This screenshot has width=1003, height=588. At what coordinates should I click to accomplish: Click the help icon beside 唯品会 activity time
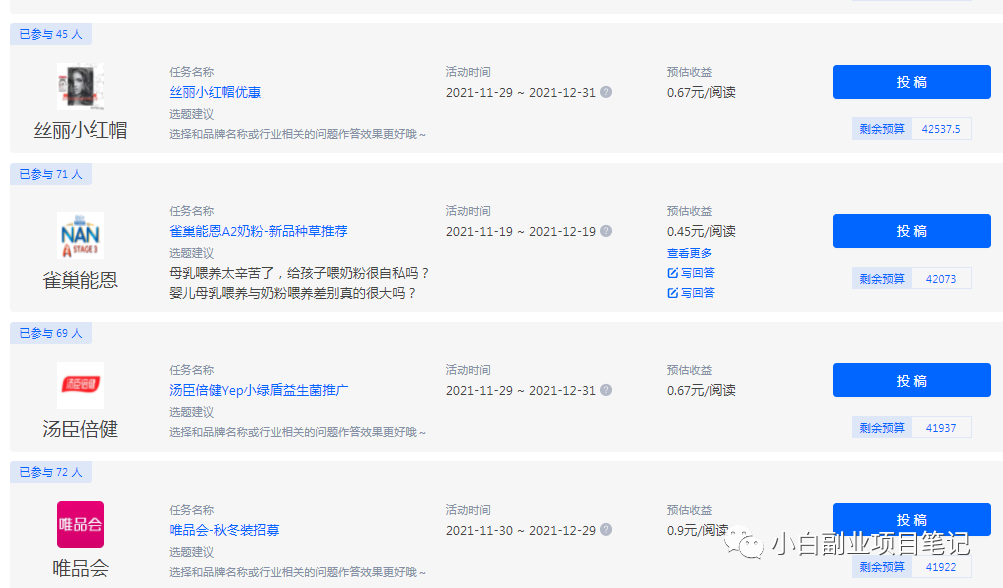[x=607, y=530]
